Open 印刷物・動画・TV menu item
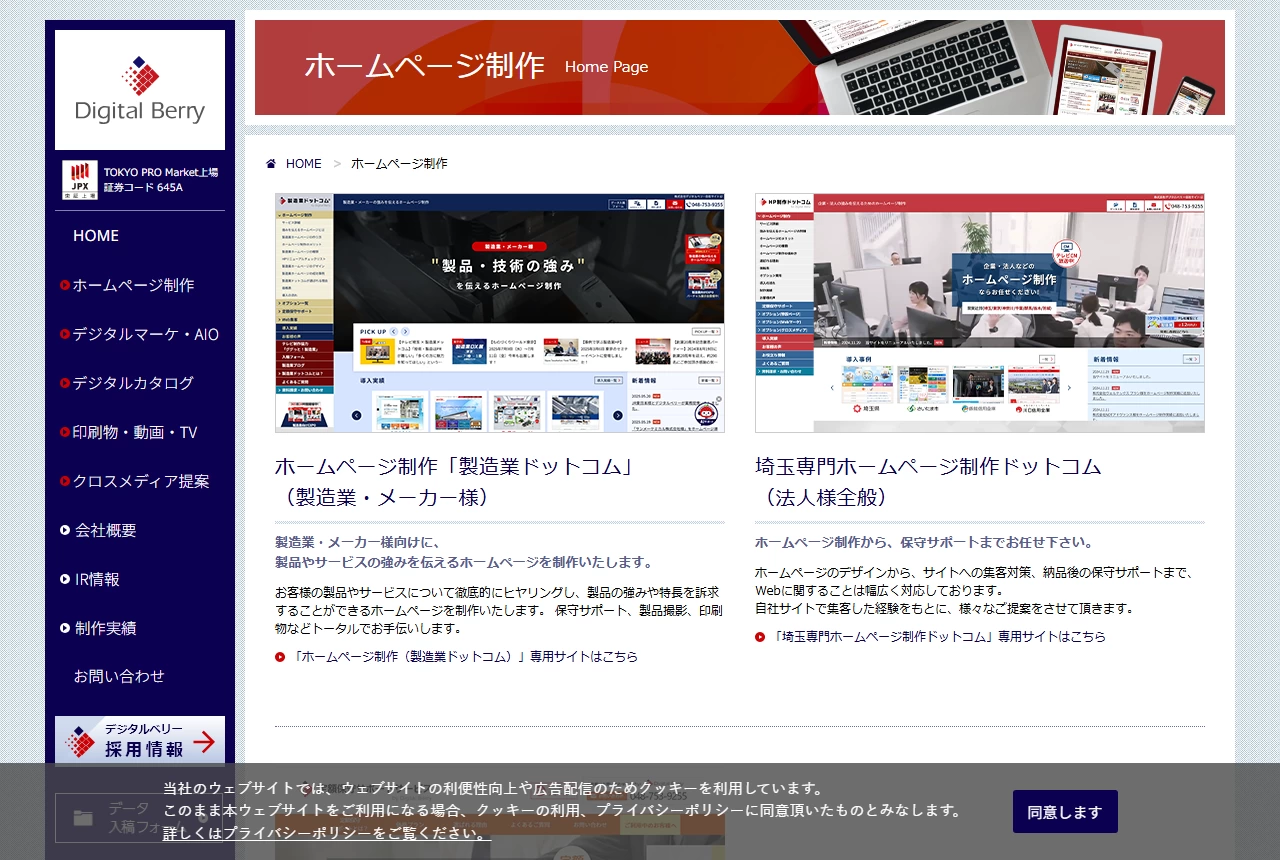Viewport: 1280px width, 860px height. (x=135, y=432)
